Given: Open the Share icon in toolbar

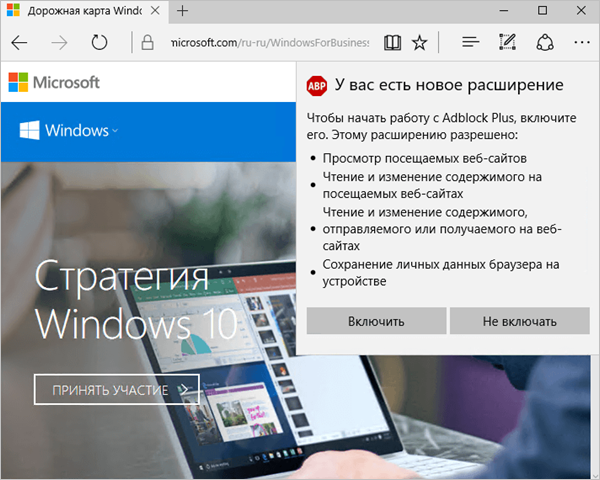Looking at the screenshot, I should [545, 42].
